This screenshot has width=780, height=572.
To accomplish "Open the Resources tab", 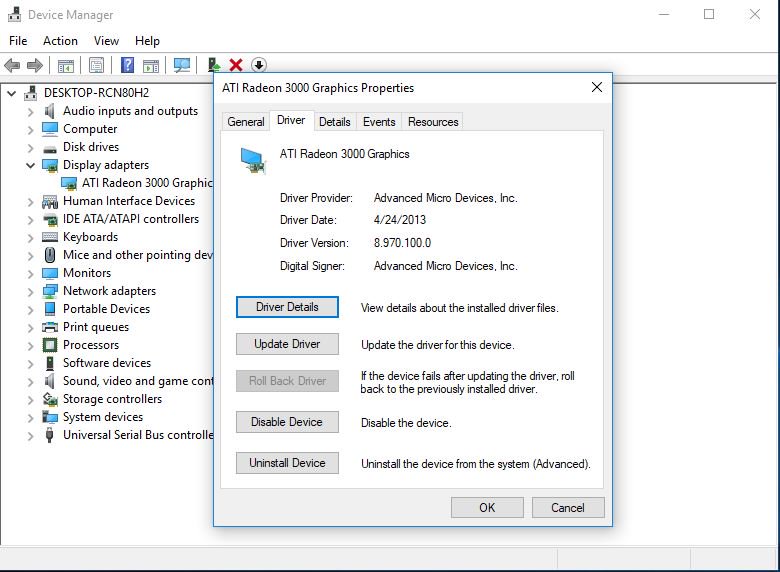I will pos(433,122).
